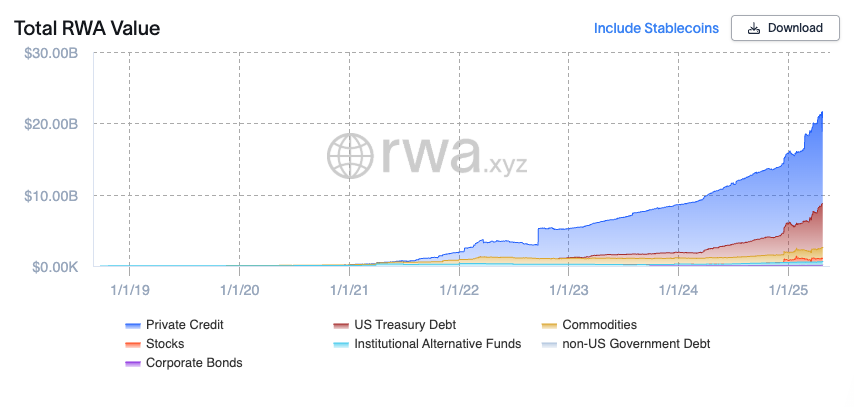Toggle Commodities series visibility label
854x407 pixels.
(599, 325)
